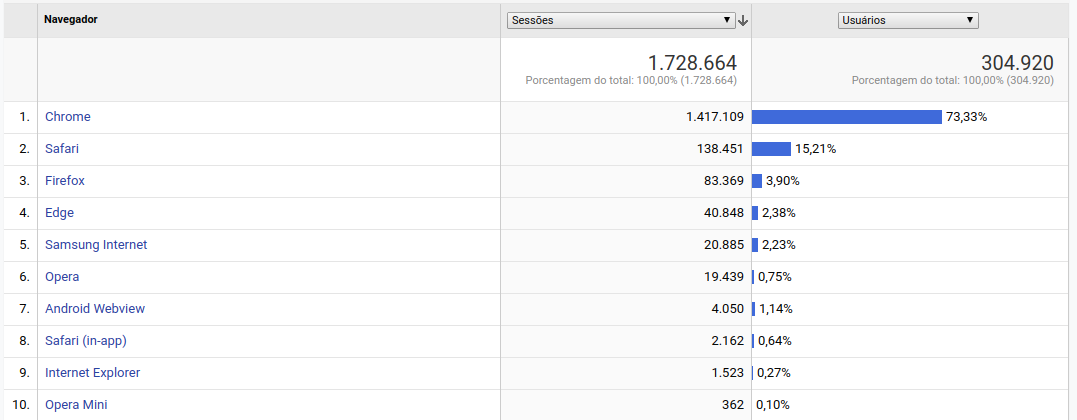Image resolution: width=1077 pixels, height=420 pixels.
Task: Click the total users value 304.920
Action: (x=1017, y=63)
